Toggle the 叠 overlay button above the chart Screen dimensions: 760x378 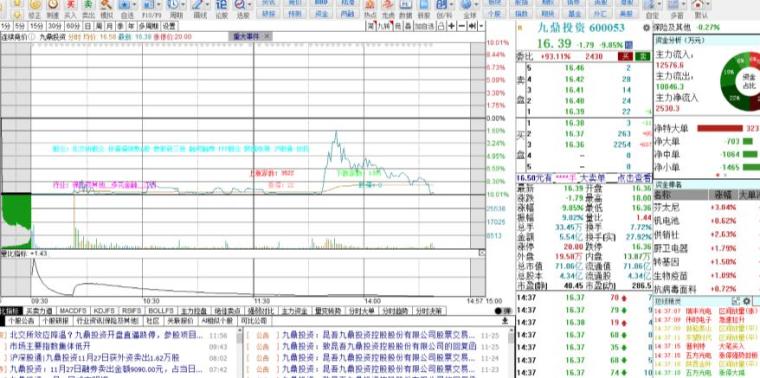[408, 26]
